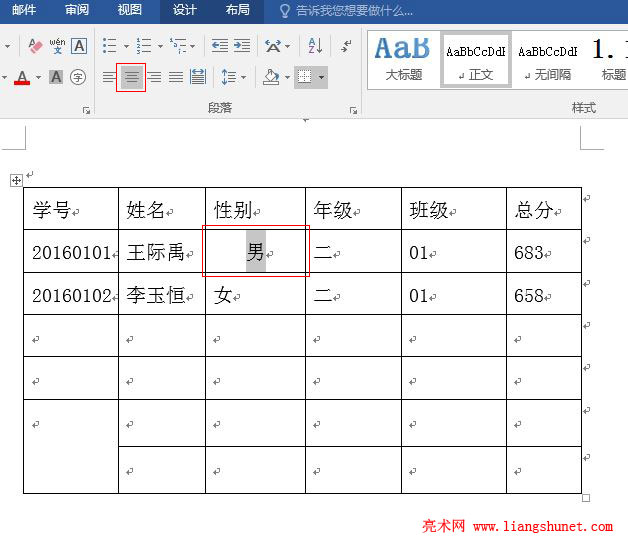Screen dimensions: 628x543
Task: Click the Distributed alignment icon
Action: tap(198, 77)
